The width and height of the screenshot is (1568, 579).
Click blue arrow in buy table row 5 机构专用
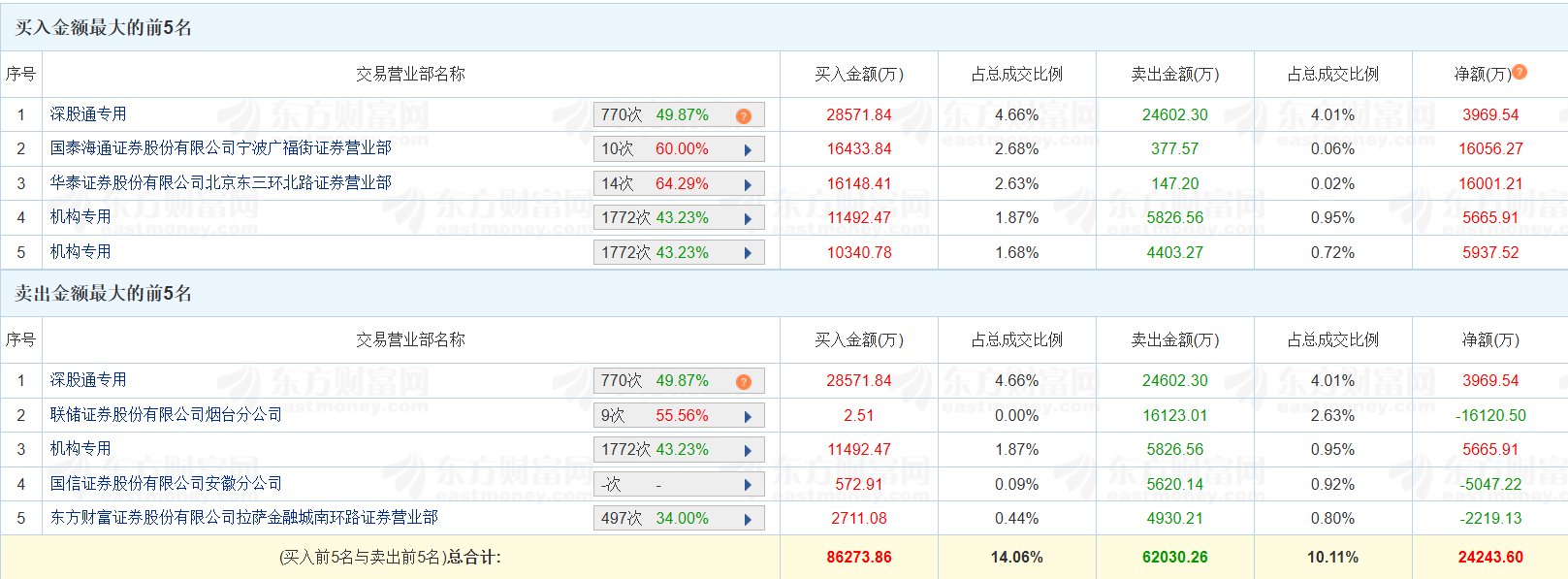748,253
